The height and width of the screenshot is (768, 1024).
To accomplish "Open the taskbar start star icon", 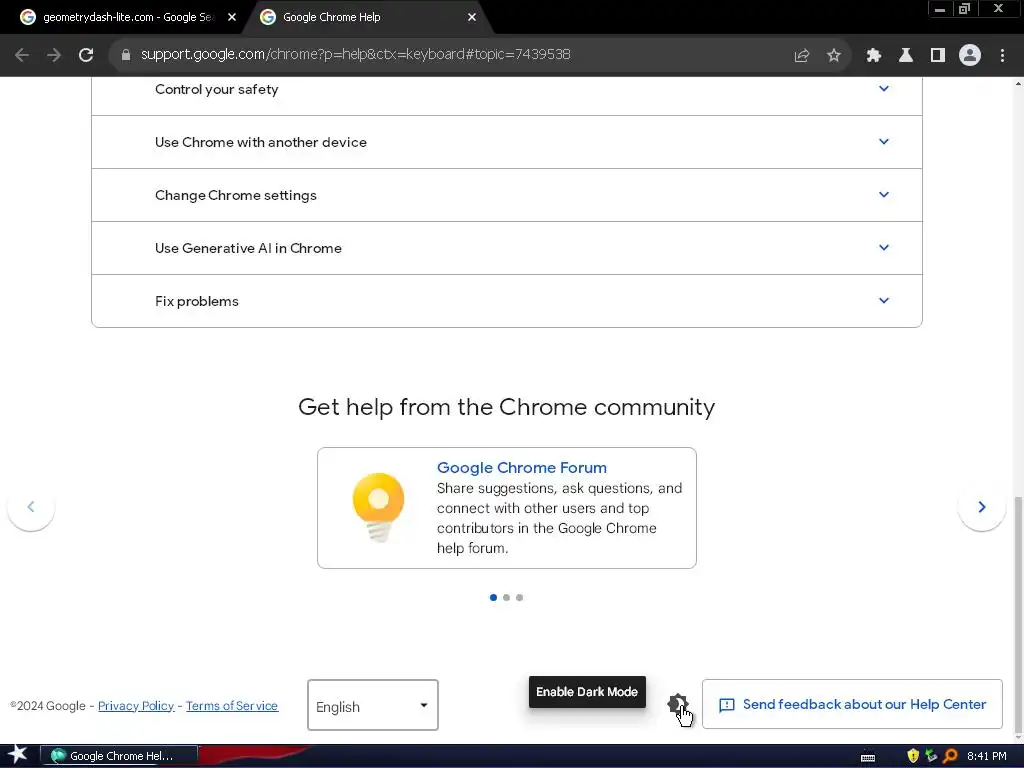I will (18, 756).
